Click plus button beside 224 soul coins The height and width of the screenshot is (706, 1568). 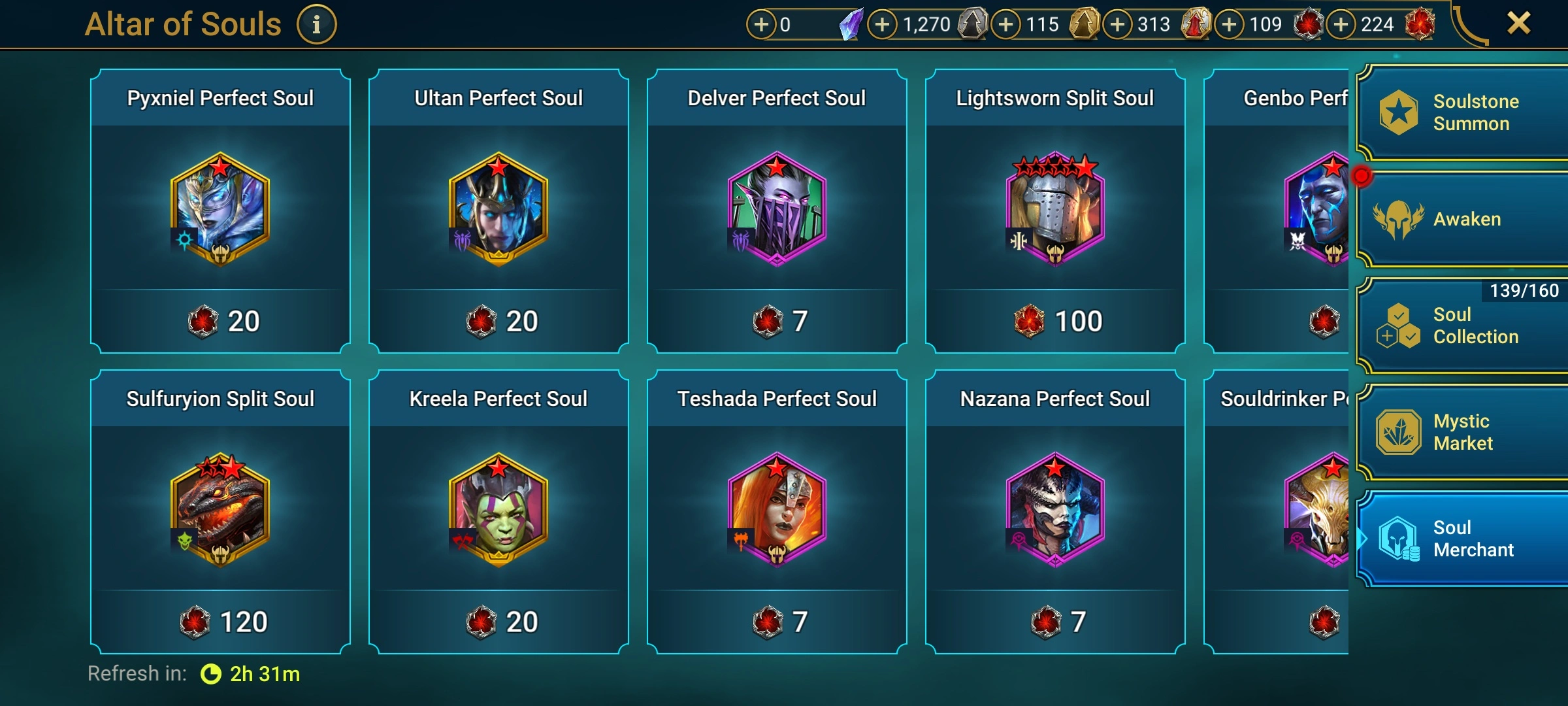(1341, 25)
